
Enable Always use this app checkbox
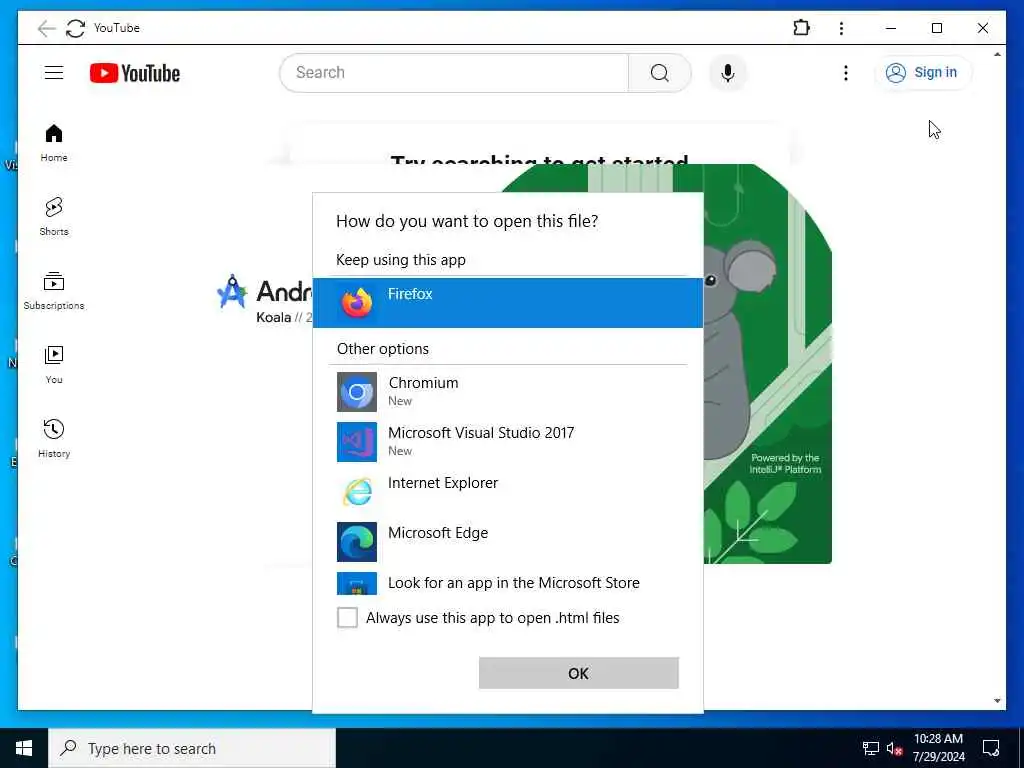pyautogui.click(x=347, y=617)
